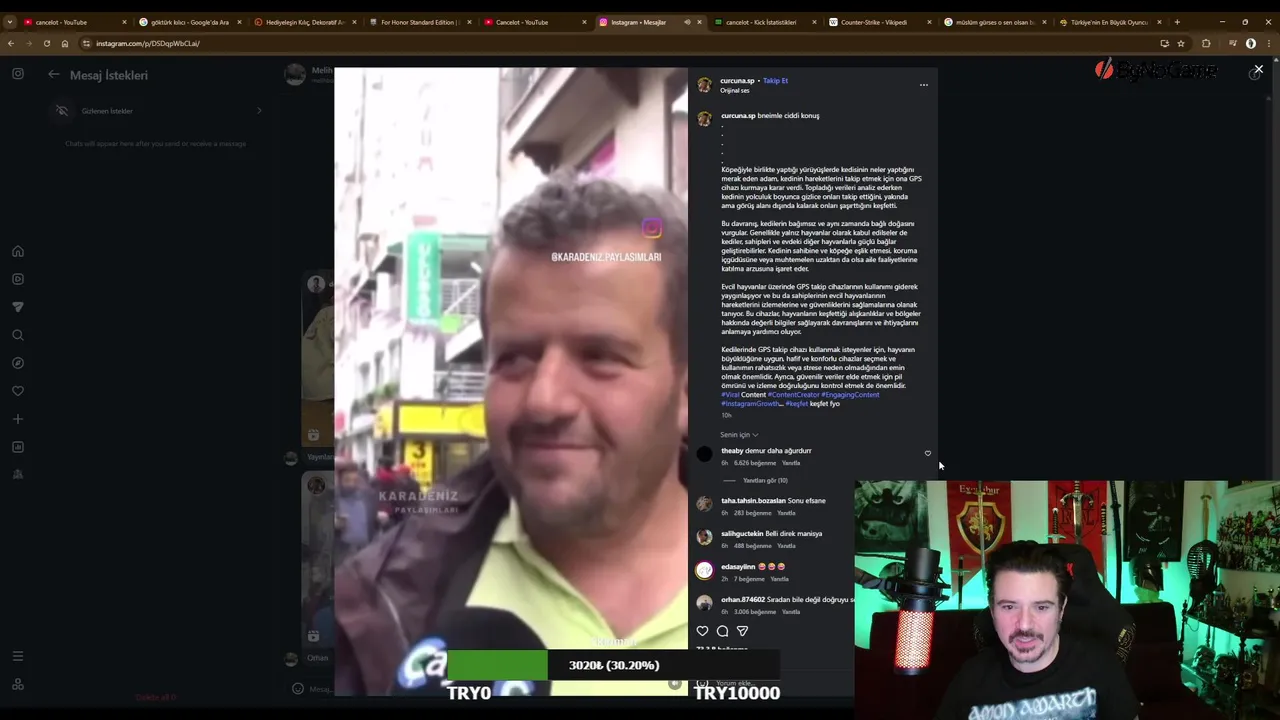Screen dimensions: 1280x720
Task: Click the Instagram logo at sidebar top
Action: point(18,73)
